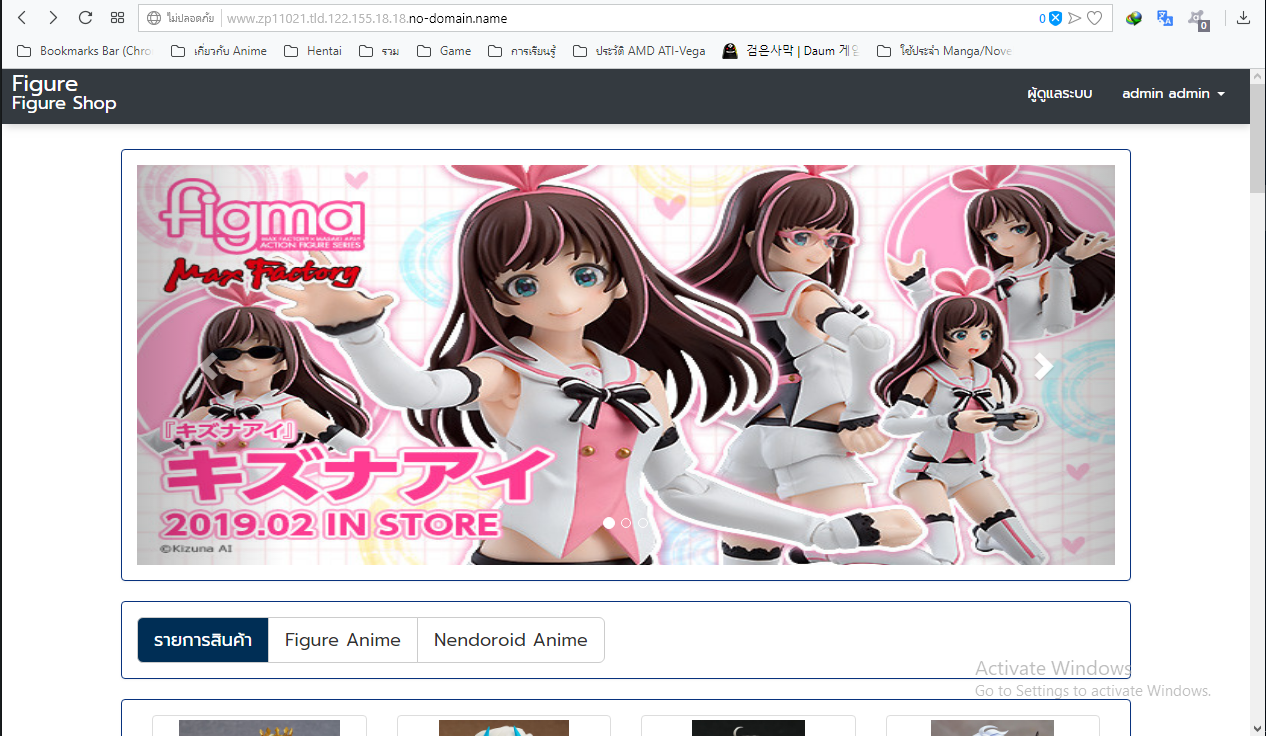Open the เกี่ยวกับ Anime bookmark folder
Image resolution: width=1266 pixels, height=736 pixels.
pyautogui.click(x=219, y=51)
